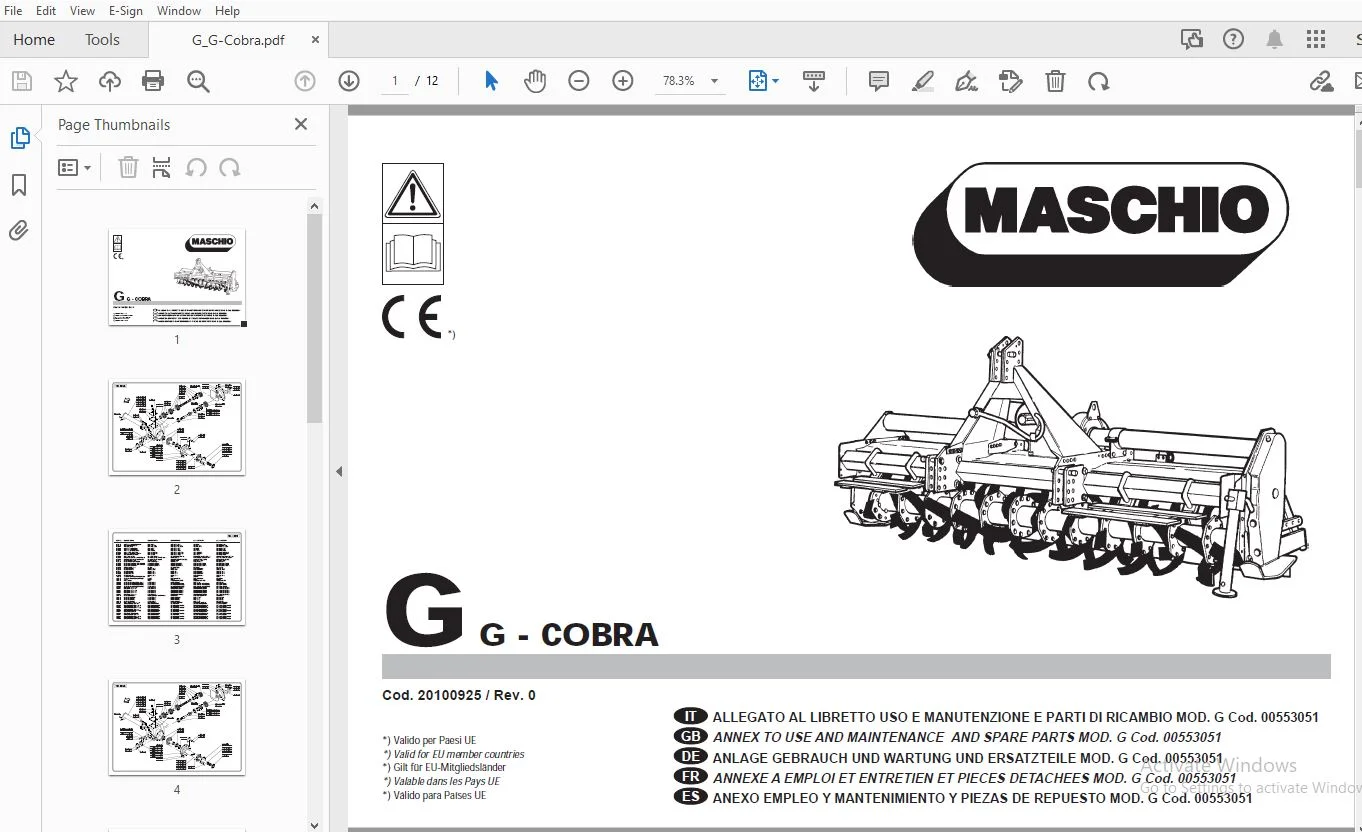The height and width of the screenshot is (832, 1362).
Task: Rotate selected thumbnails counterclockwise
Action: pos(196,167)
